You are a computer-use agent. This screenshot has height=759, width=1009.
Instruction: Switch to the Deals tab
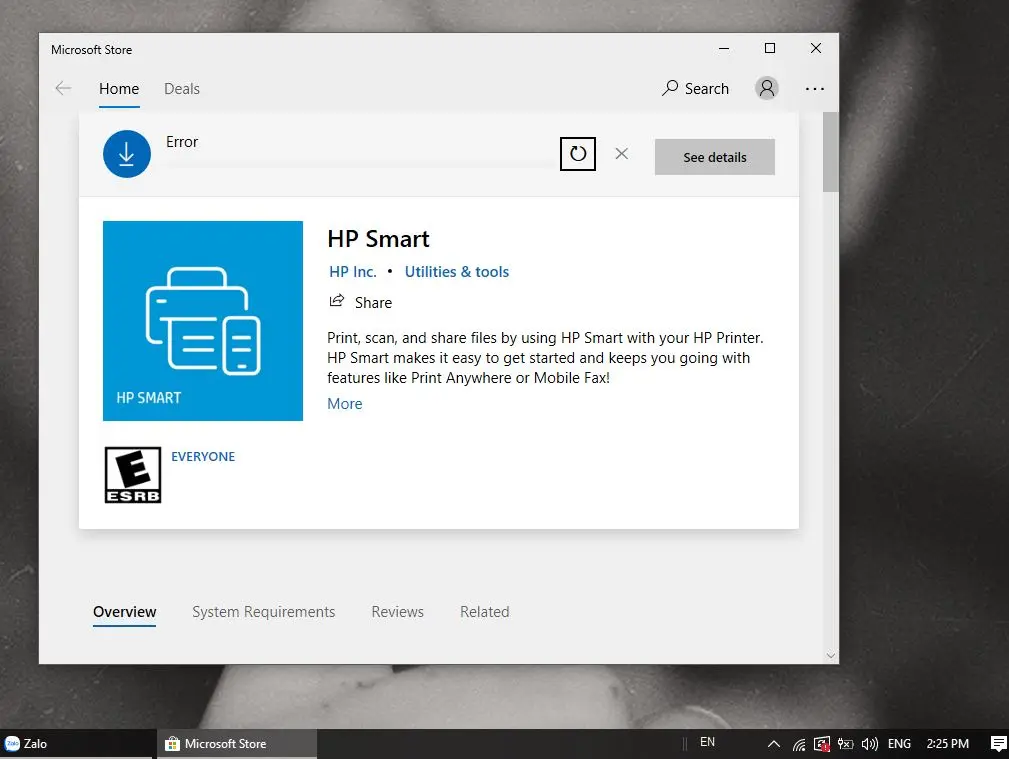tap(181, 89)
